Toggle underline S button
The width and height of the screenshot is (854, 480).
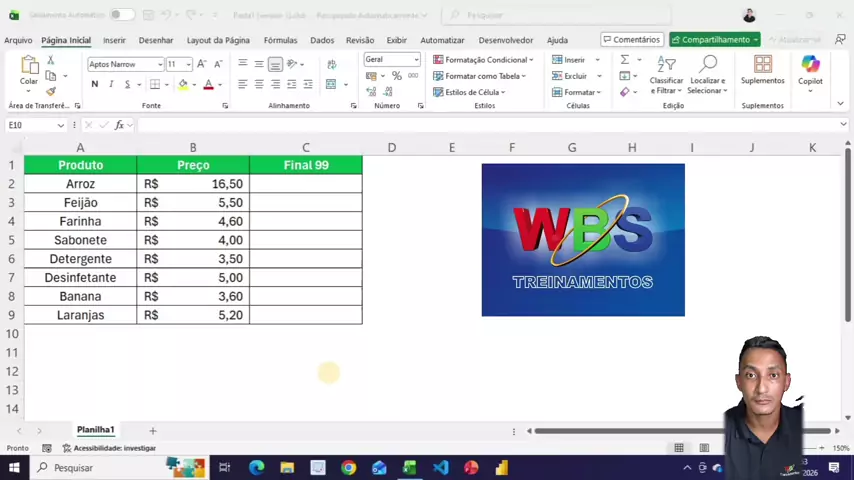127,84
